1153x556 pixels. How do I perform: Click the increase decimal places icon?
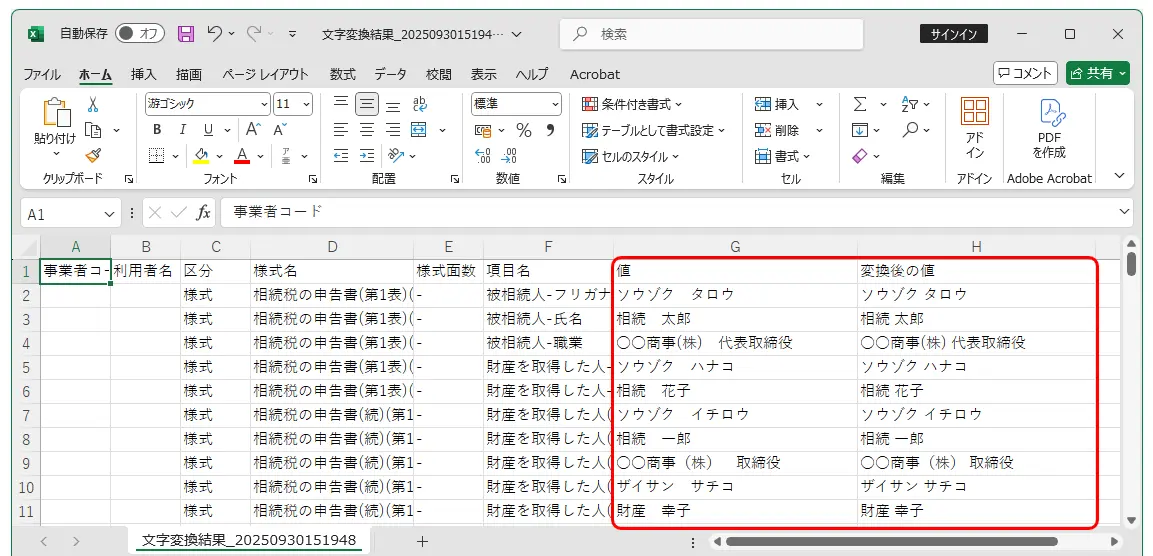[x=484, y=156]
